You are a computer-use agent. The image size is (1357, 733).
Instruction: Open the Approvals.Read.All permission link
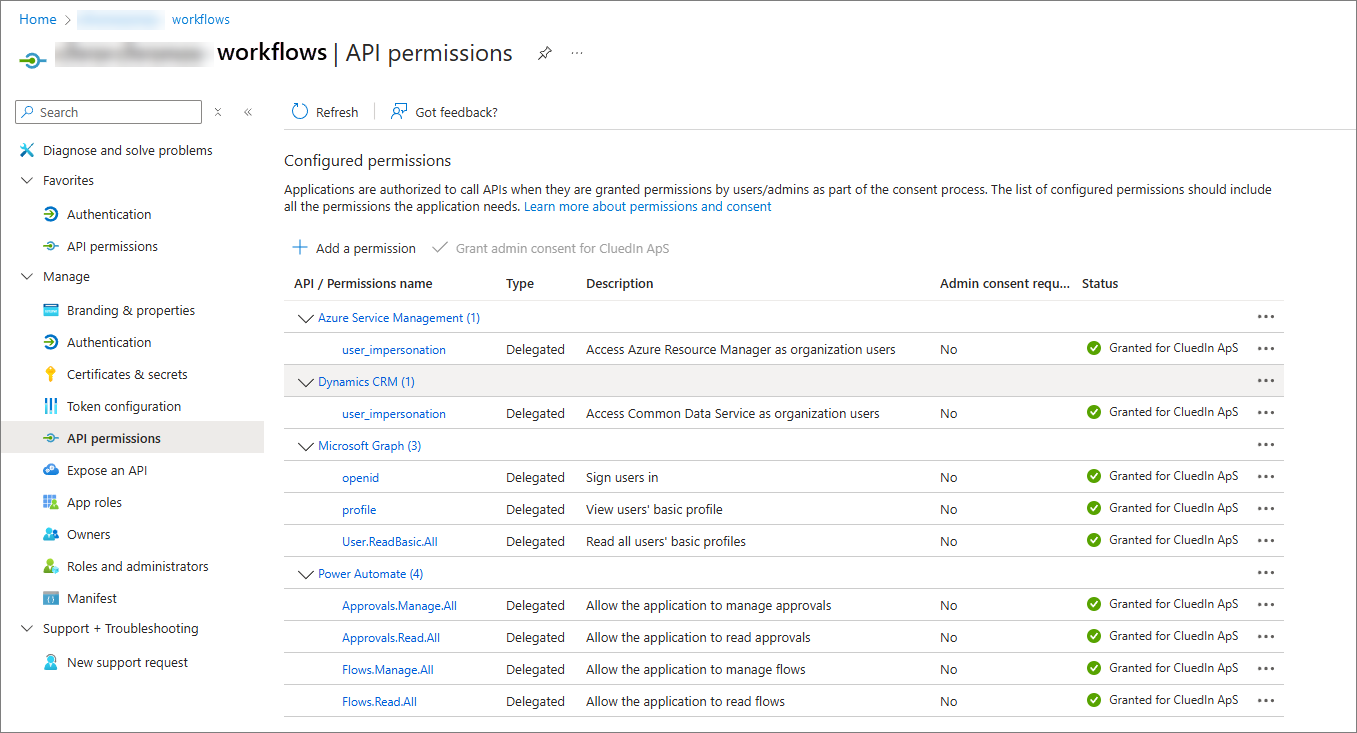tap(391, 638)
